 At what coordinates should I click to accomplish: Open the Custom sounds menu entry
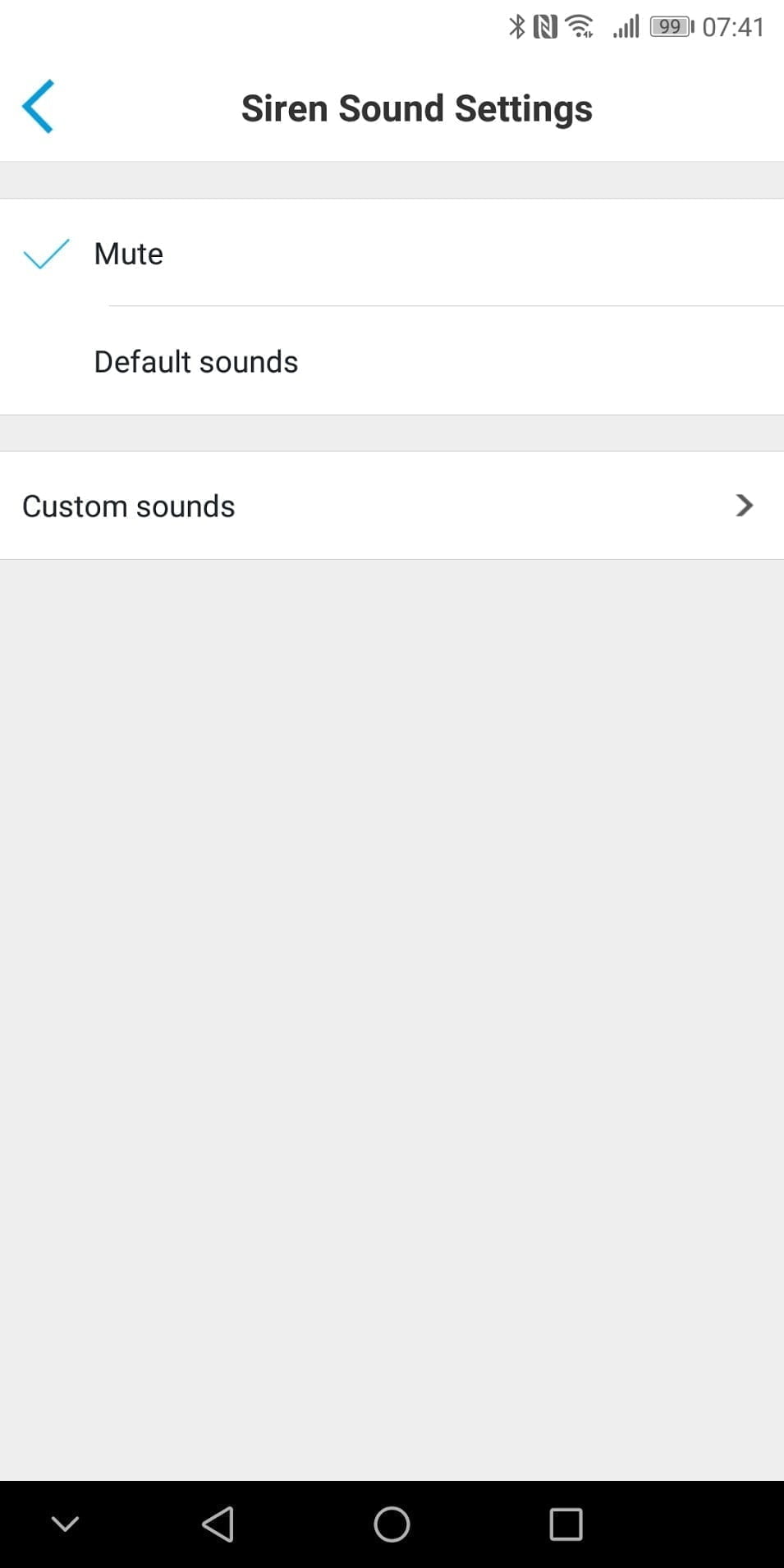[129, 507]
